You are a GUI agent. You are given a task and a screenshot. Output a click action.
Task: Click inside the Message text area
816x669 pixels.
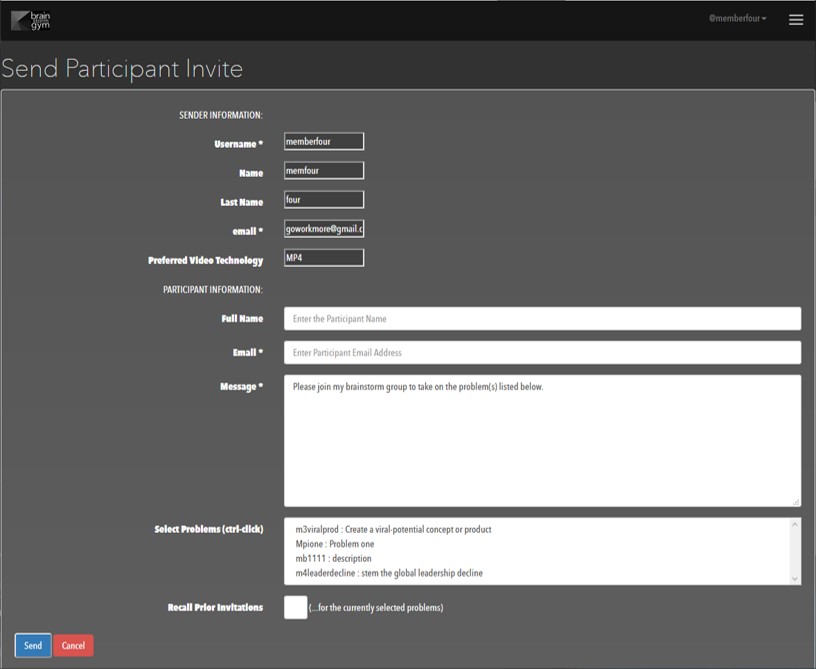(542, 441)
